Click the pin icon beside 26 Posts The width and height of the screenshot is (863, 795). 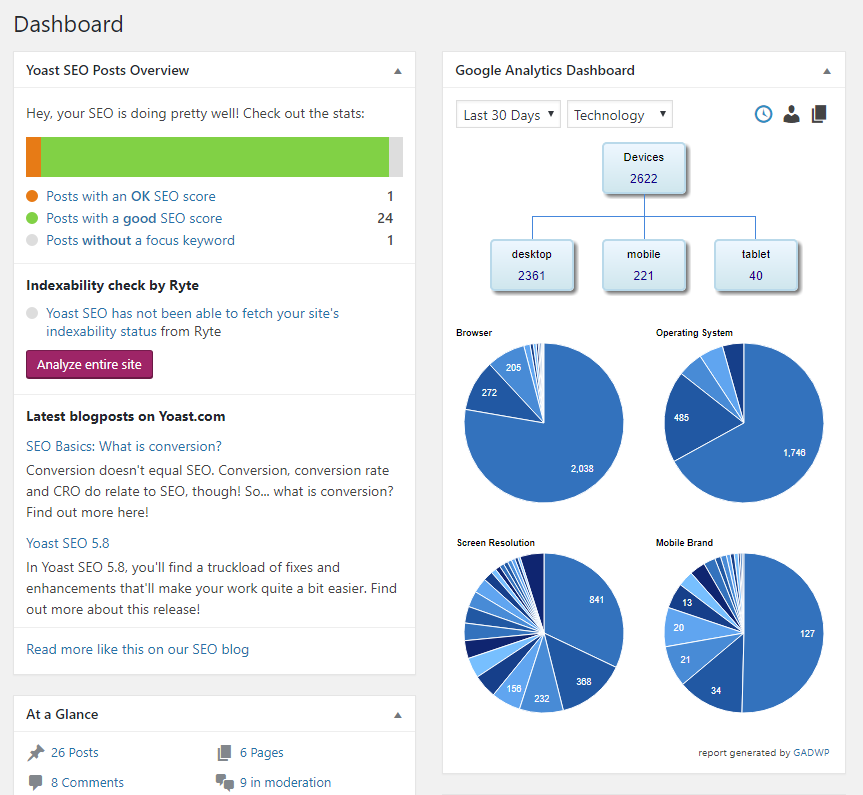(36, 753)
